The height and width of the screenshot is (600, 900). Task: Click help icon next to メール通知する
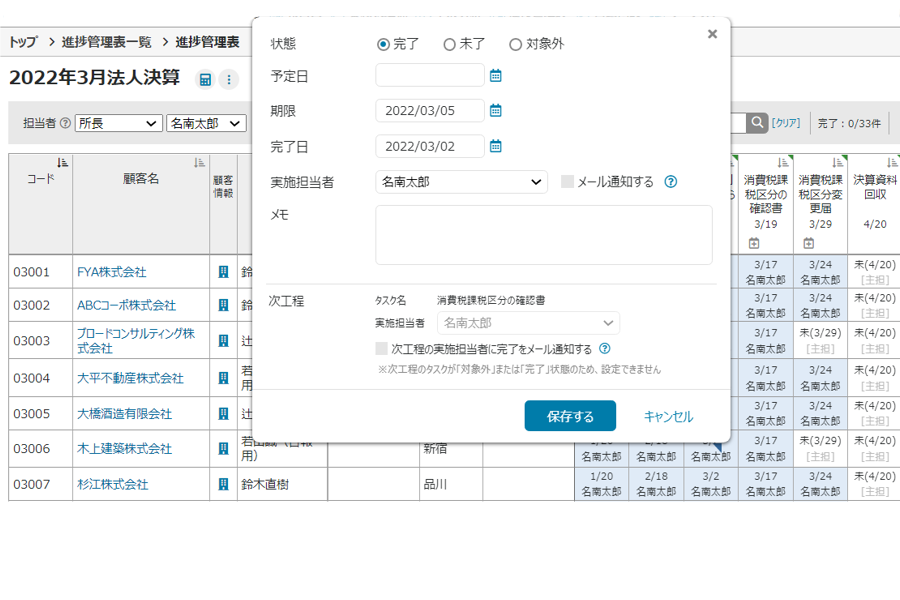pyautogui.click(x=671, y=182)
